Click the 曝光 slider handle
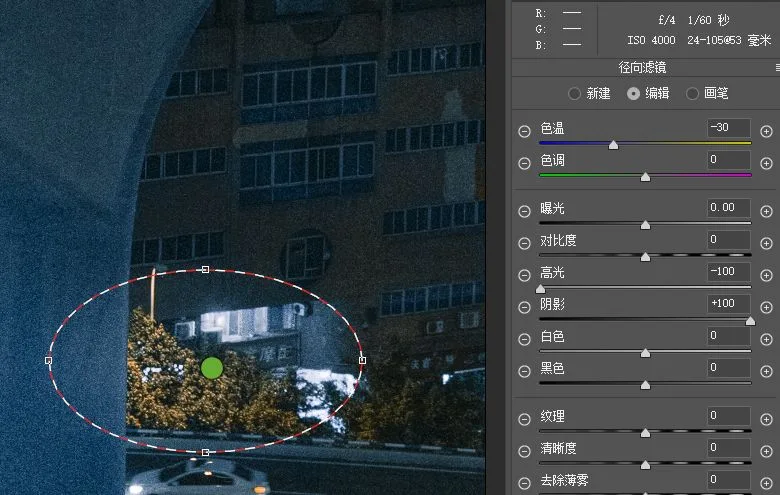The width and height of the screenshot is (780, 495). [645, 225]
